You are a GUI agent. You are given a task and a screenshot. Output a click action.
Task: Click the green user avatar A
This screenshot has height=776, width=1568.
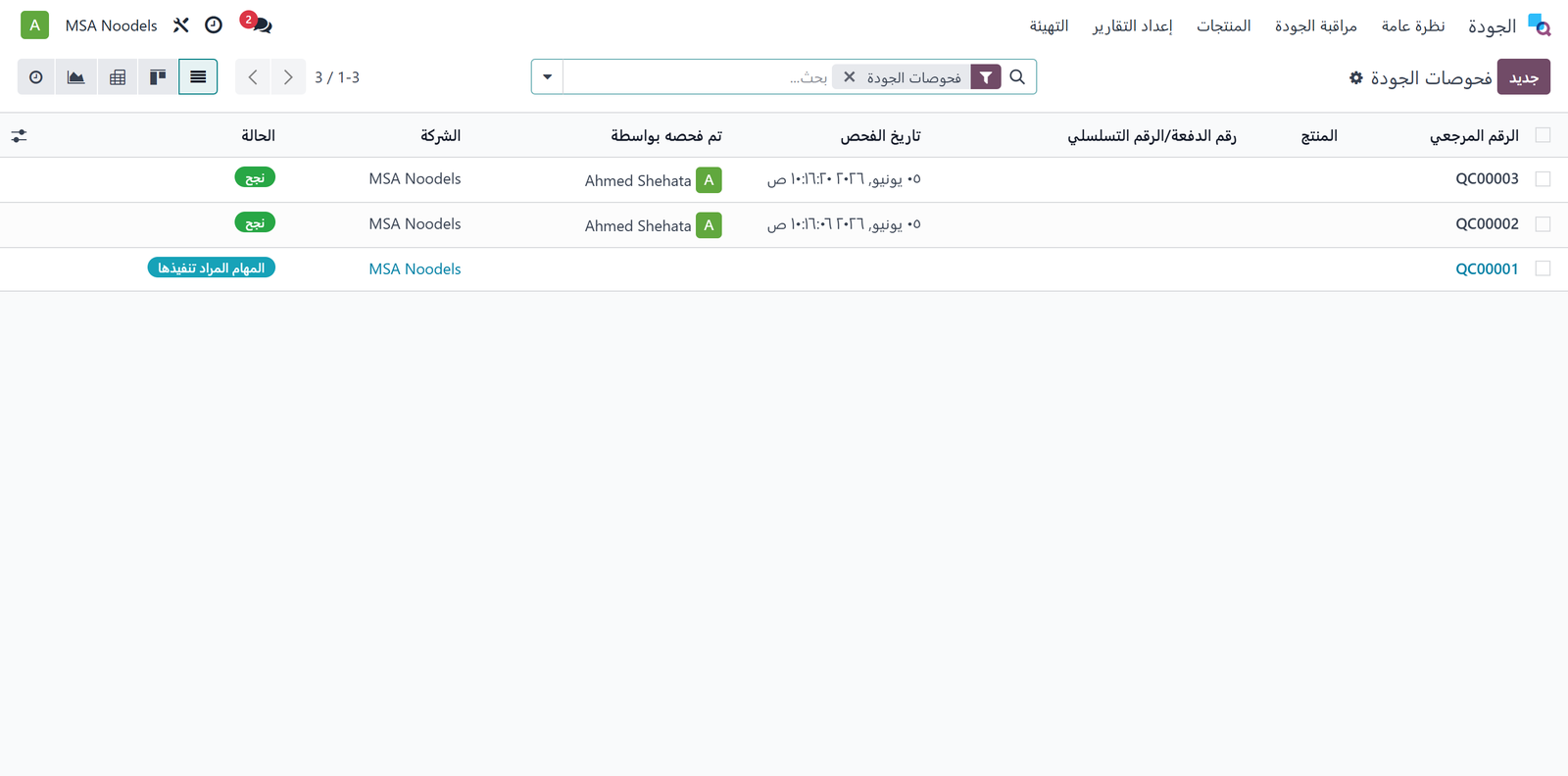pos(34,25)
